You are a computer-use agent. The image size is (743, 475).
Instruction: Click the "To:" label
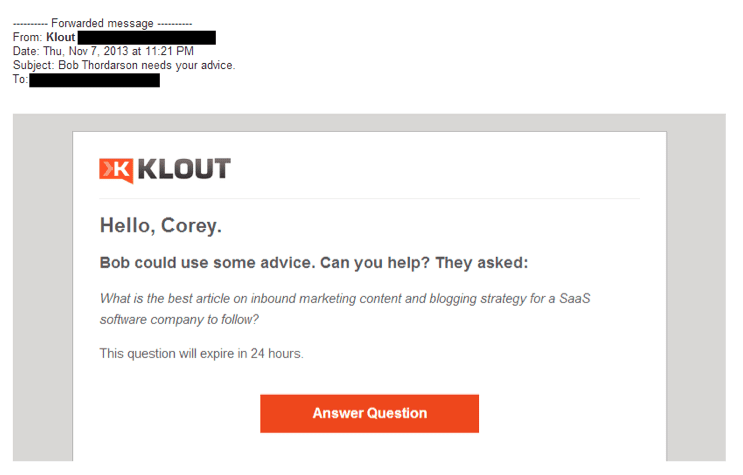click(20, 79)
